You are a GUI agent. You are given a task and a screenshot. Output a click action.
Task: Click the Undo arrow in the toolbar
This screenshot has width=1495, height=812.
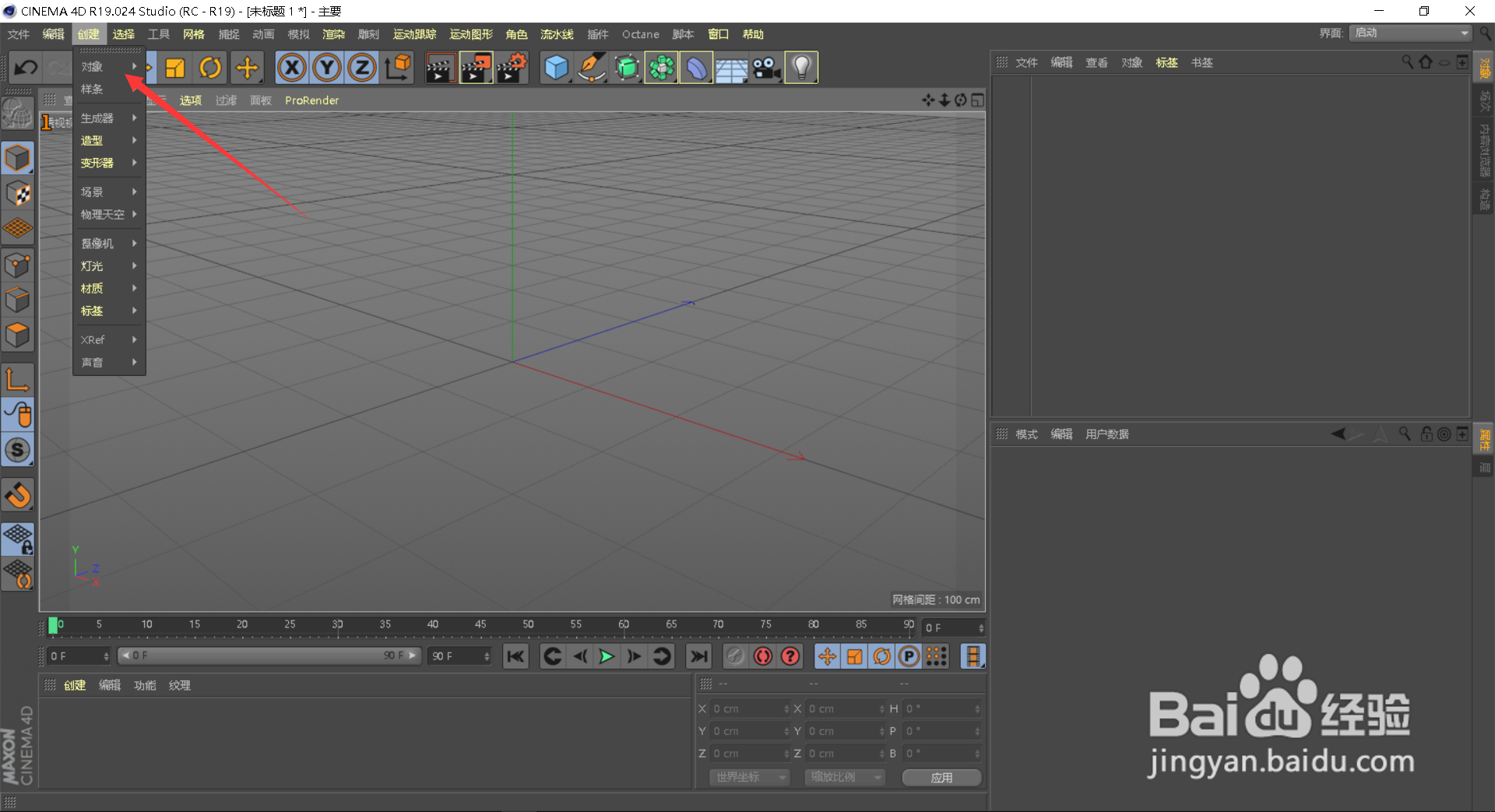click(26, 68)
